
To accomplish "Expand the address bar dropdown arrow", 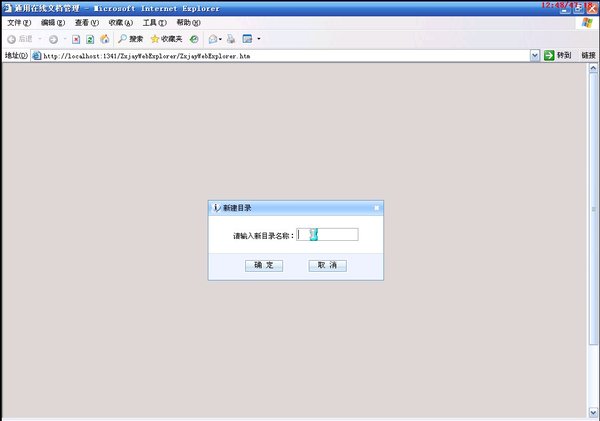I will coord(535,56).
